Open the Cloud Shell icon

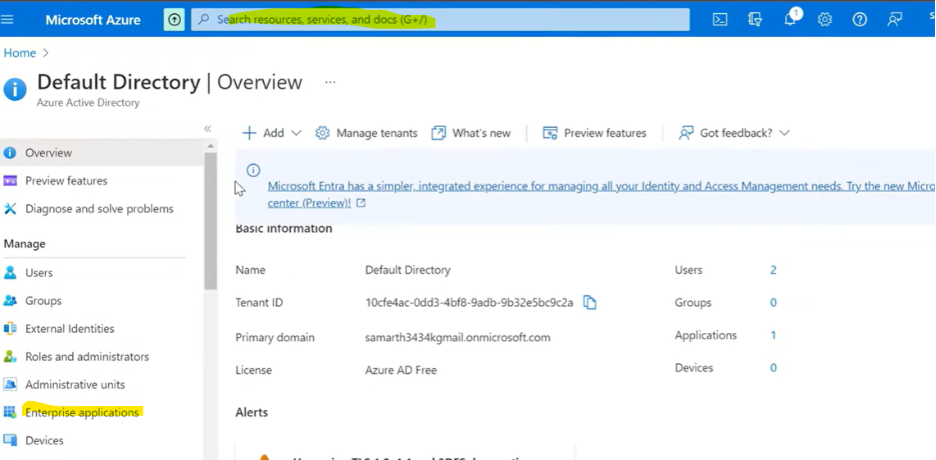[x=720, y=19]
